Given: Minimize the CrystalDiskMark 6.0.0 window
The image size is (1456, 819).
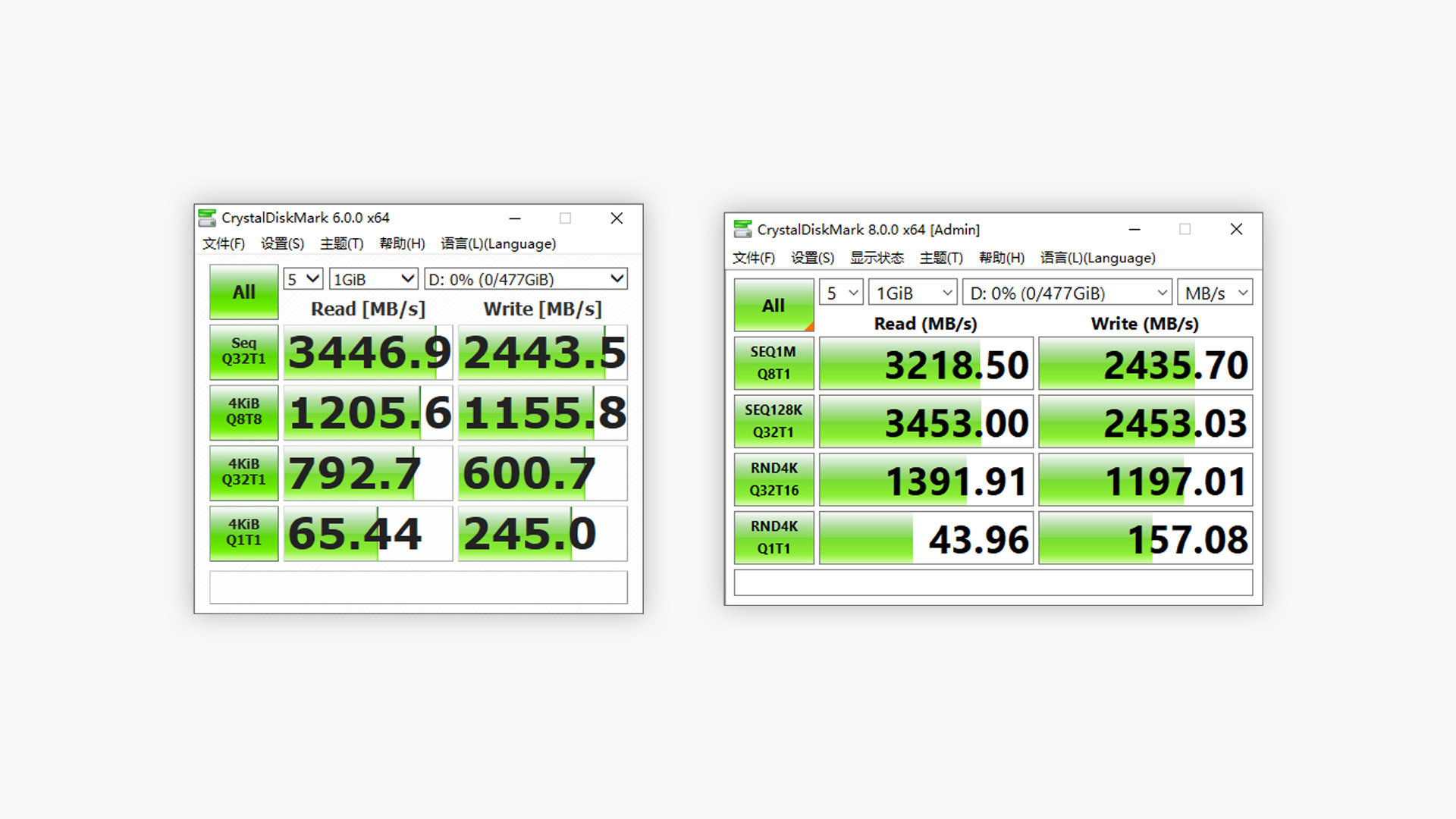Looking at the screenshot, I should tap(515, 218).
